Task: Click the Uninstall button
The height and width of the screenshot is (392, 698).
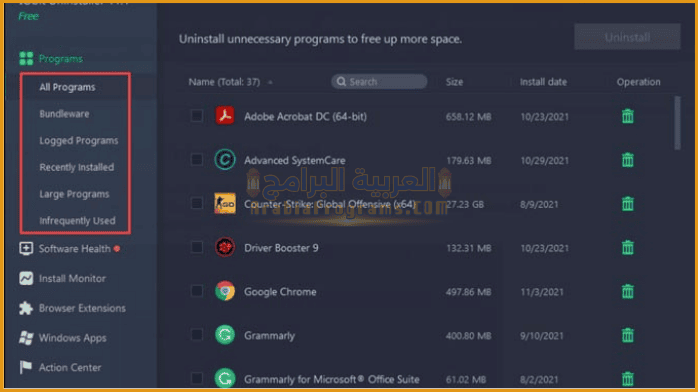Action: coord(627,37)
